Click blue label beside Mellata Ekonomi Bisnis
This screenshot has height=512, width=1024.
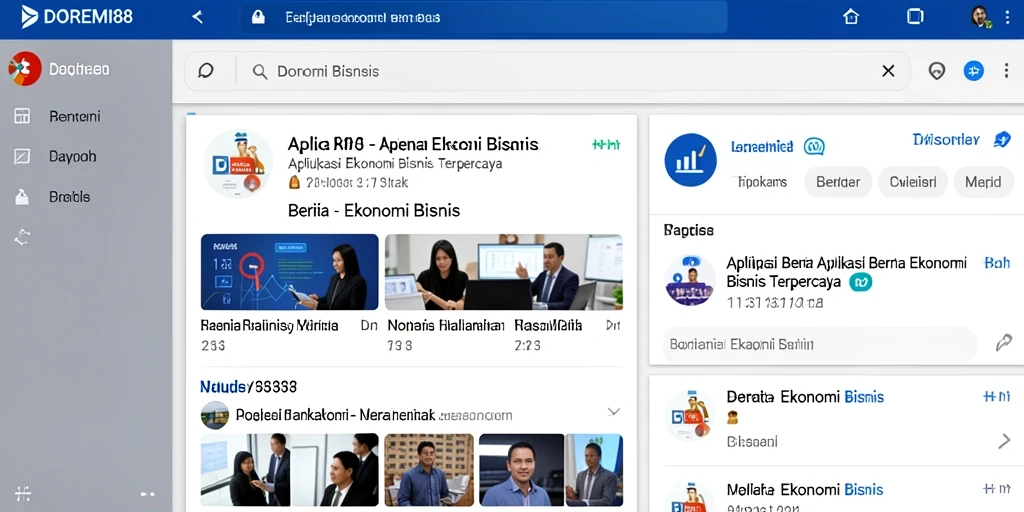(997, 488)
